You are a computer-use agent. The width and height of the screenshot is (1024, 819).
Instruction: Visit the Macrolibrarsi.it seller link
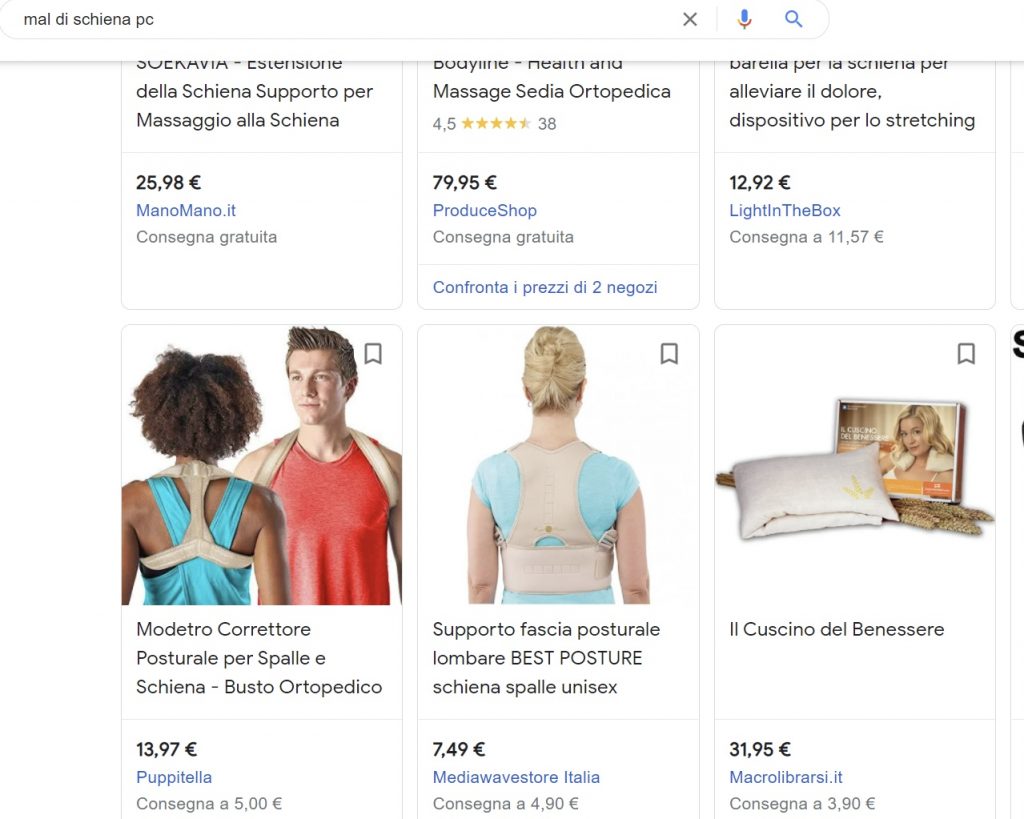[x=786, y=777]
